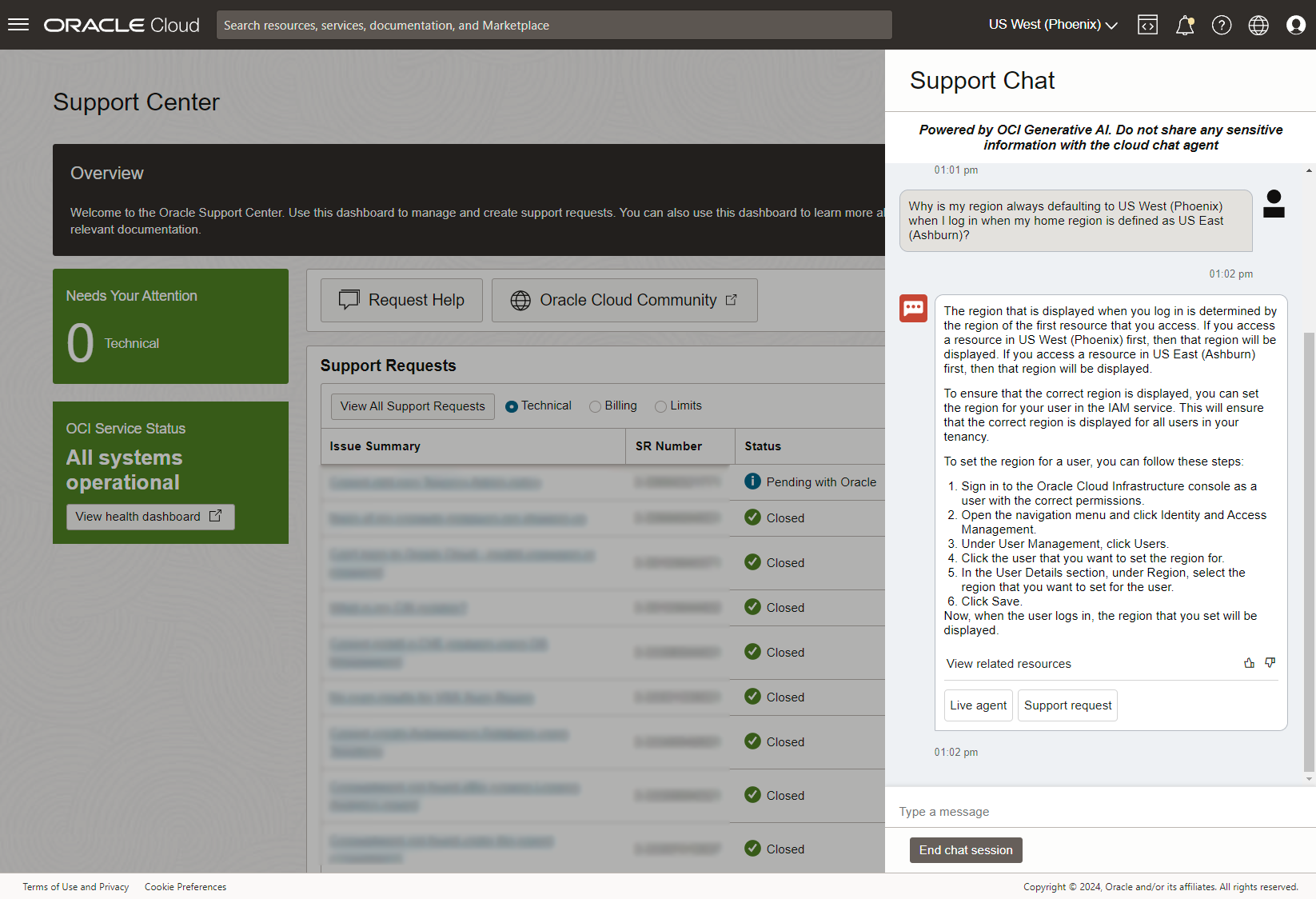Open the Cloud Shell developer tools icon
The image size is (1316, 899).
[1147, 25]
